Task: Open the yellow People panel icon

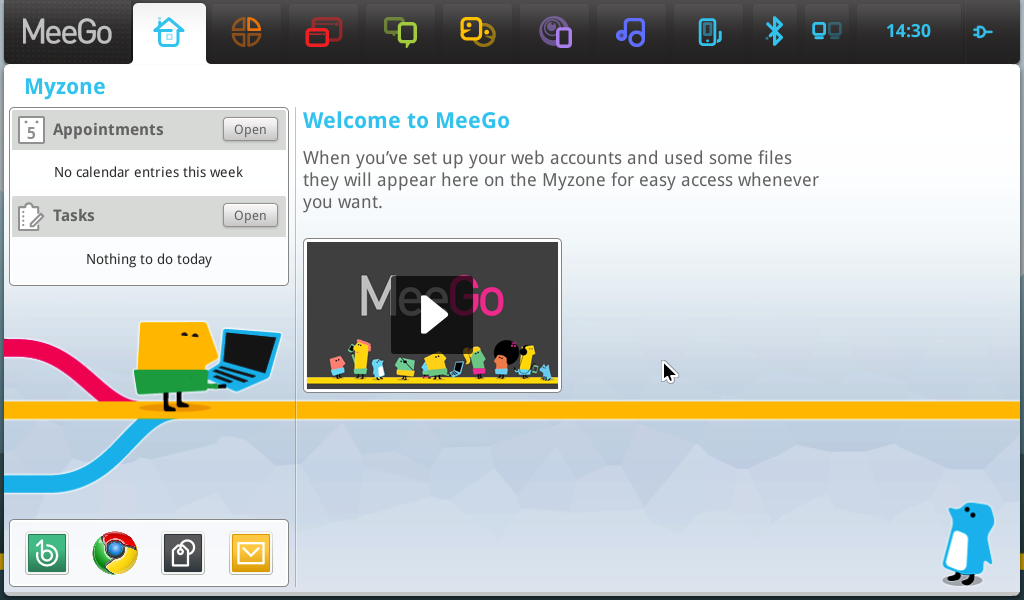Action: (477, 32)
